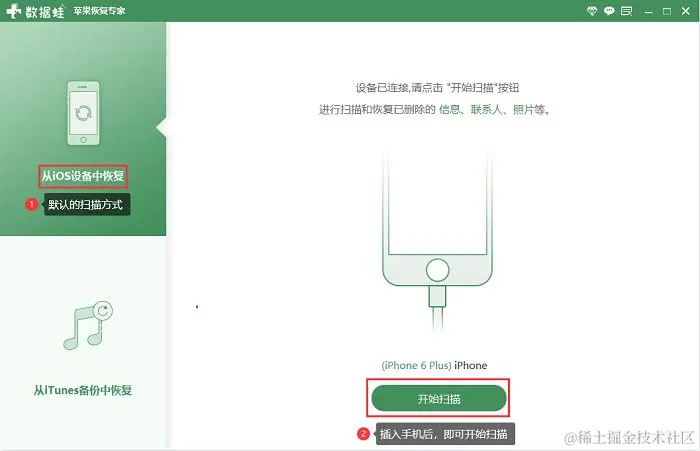700x451 pixels.
Task: Open the diamond VIP icon in title bar
Action: click(592, 11)
